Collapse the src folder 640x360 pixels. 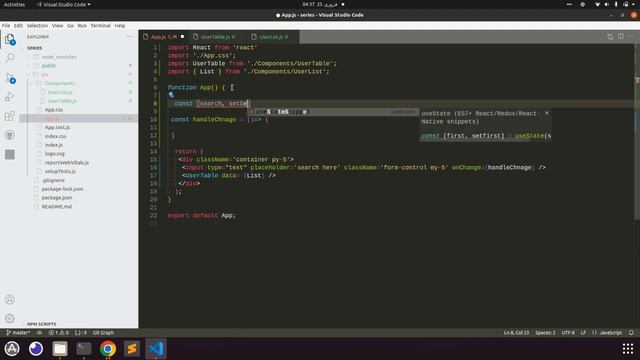coord(44,75)
